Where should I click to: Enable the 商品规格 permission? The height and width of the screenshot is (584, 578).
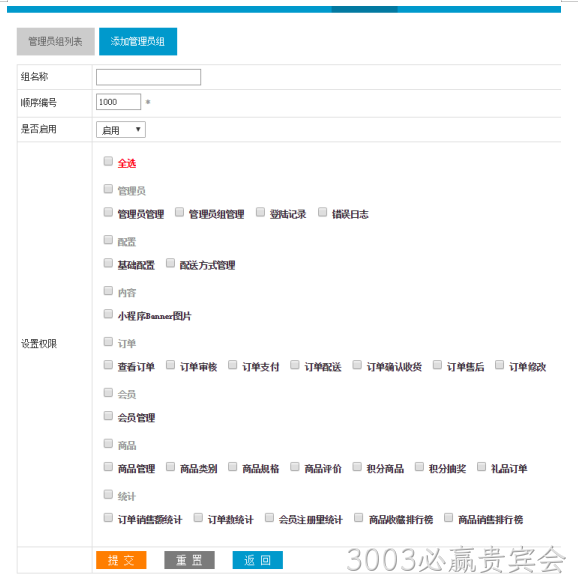(232, 467)
